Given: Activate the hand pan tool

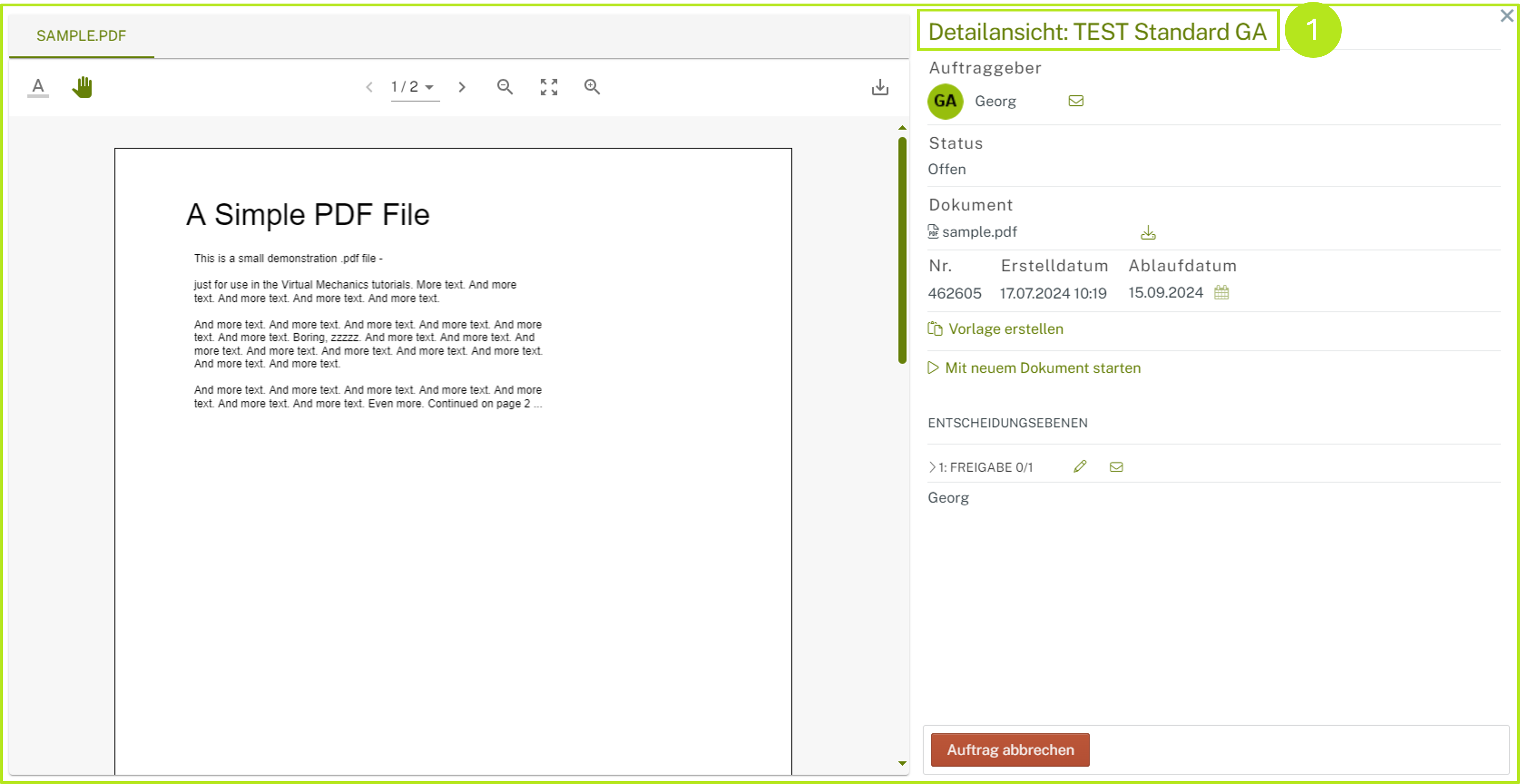Looking at the screenshot, I should point(83,87).
